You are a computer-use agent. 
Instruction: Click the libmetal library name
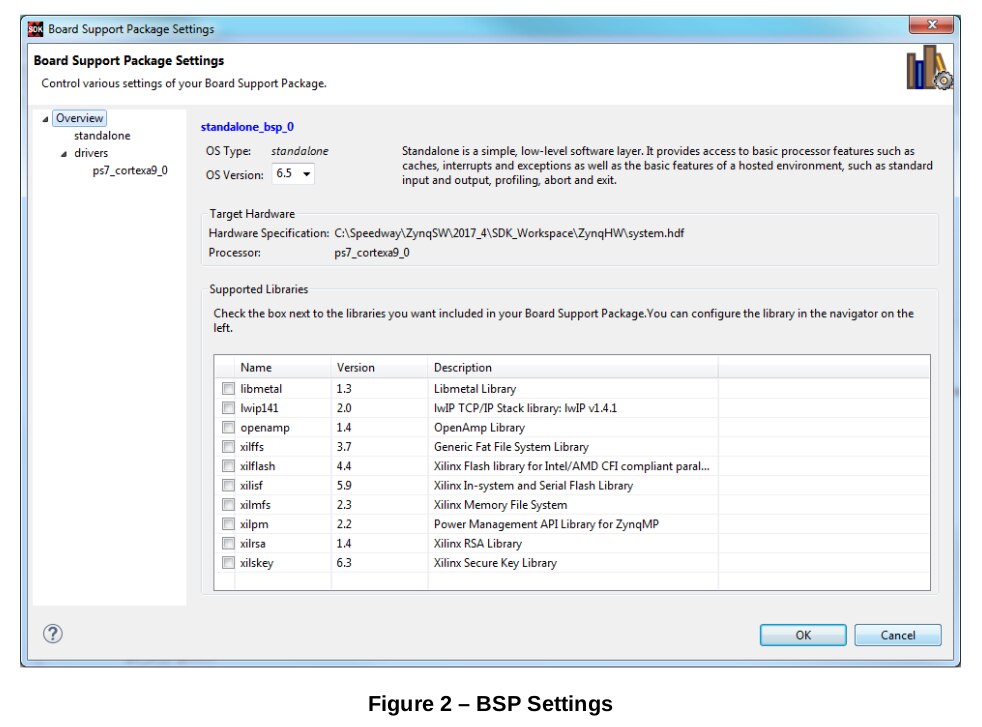pyautogui.click(x=261, y=389)
